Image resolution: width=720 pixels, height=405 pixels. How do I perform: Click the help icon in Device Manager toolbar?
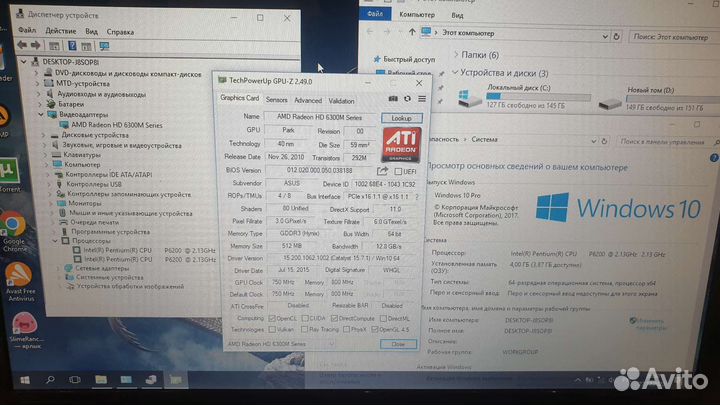tap(72, 45)
